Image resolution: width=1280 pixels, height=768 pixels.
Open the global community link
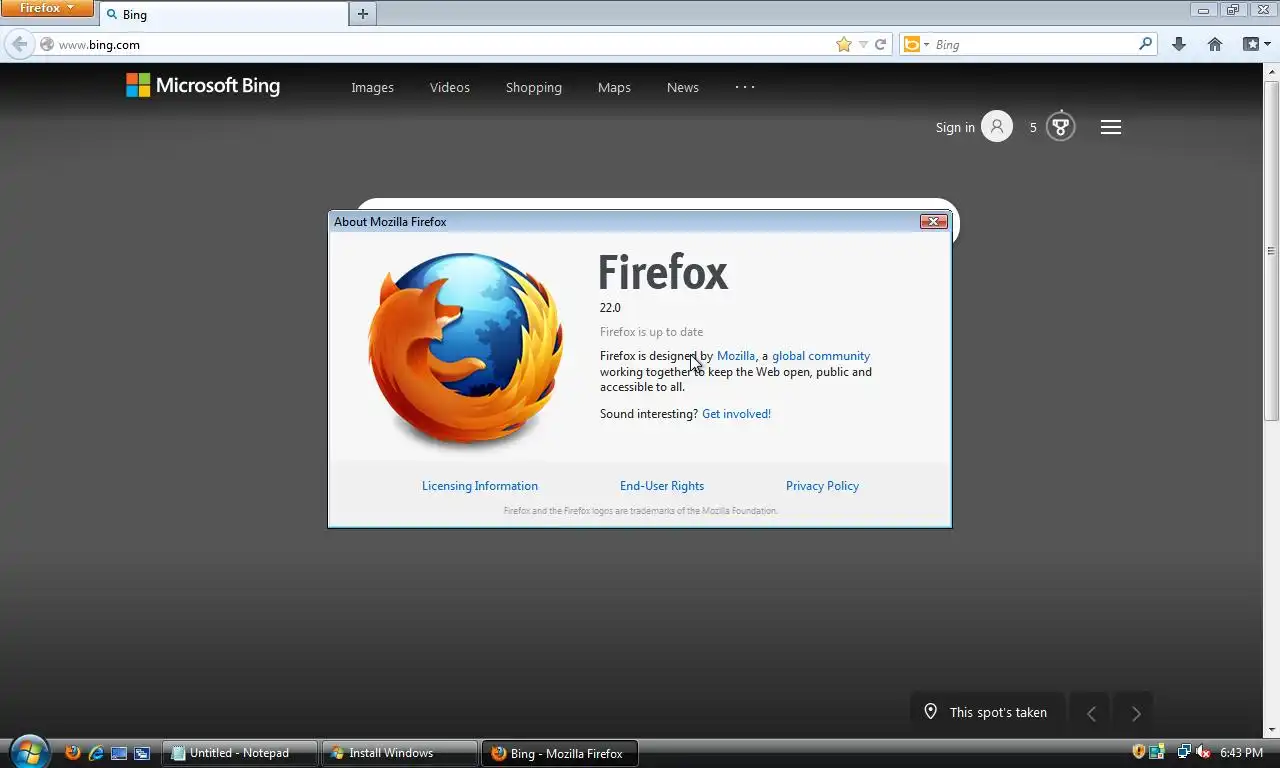click(821, 356)
